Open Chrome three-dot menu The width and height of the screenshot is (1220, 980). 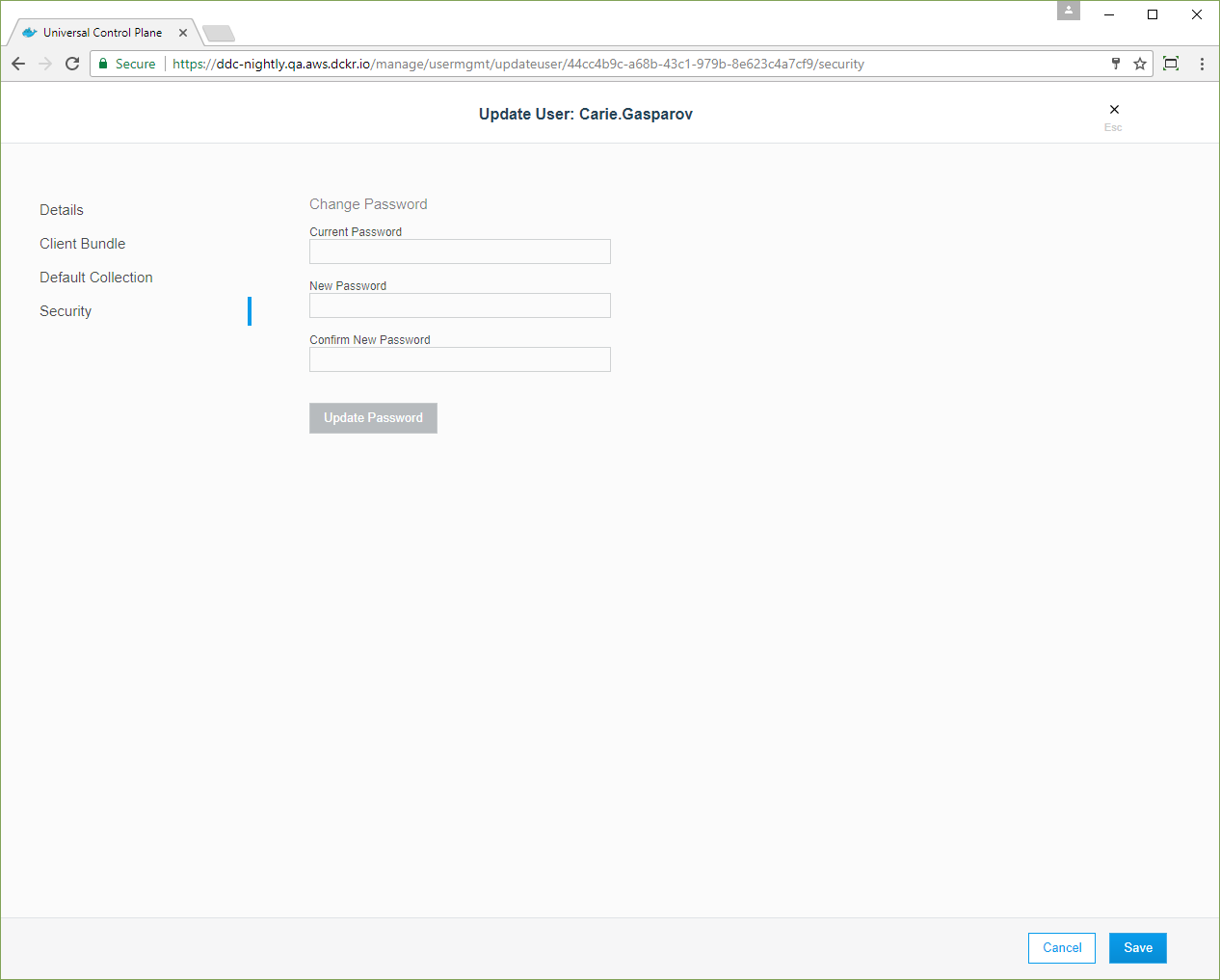coord(1202,64)
